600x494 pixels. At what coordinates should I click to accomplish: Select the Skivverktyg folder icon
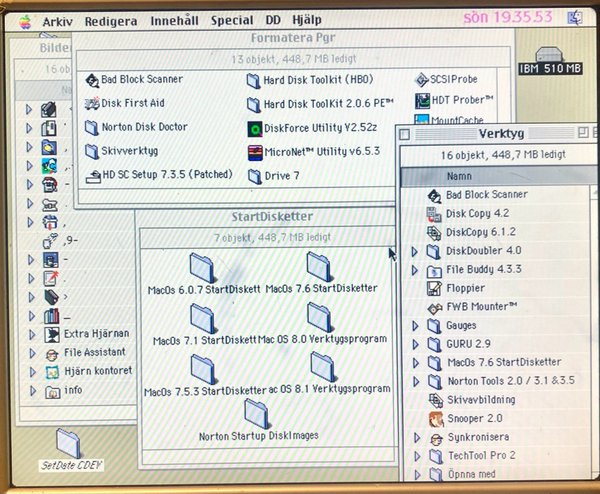coord(92,151)
